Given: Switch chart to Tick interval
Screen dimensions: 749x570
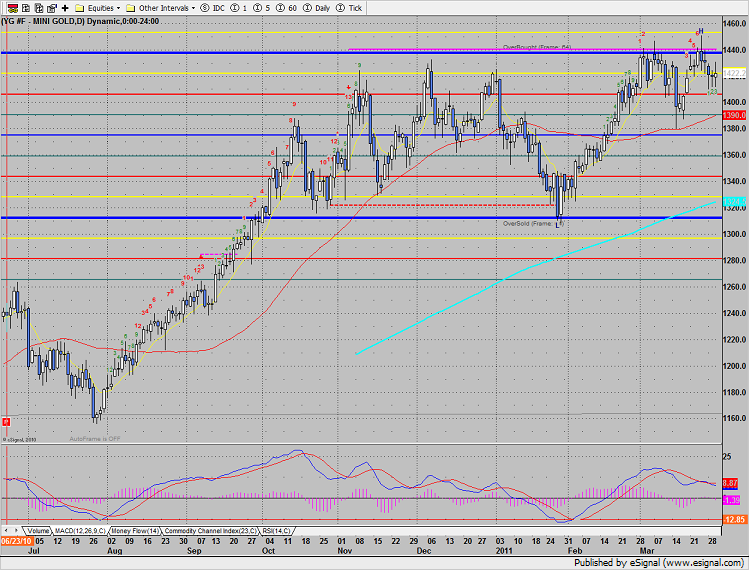Looking at the screenshot, I should [x=349, y=8].
